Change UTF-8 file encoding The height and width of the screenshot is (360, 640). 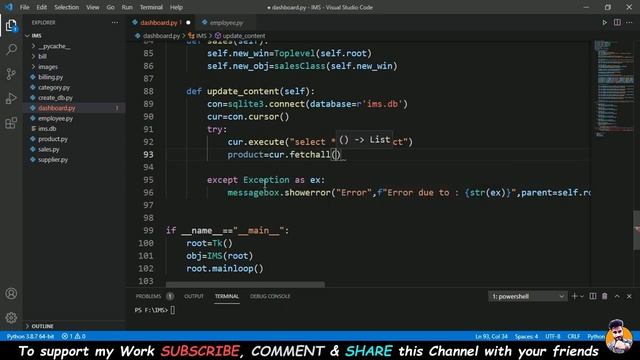pos(553,336)
